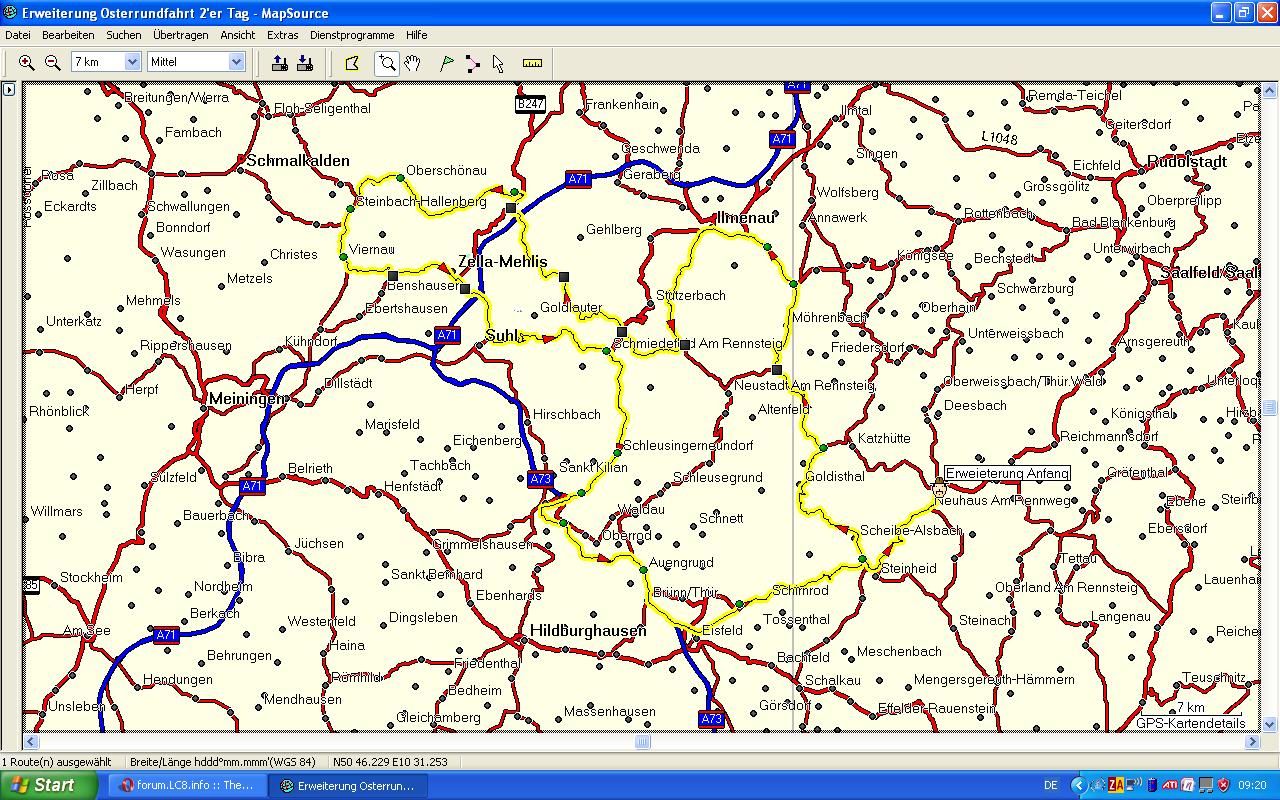Open the 7 km map scale dropdown
The height and width of the screenshot is (800, 1280).
132,62
